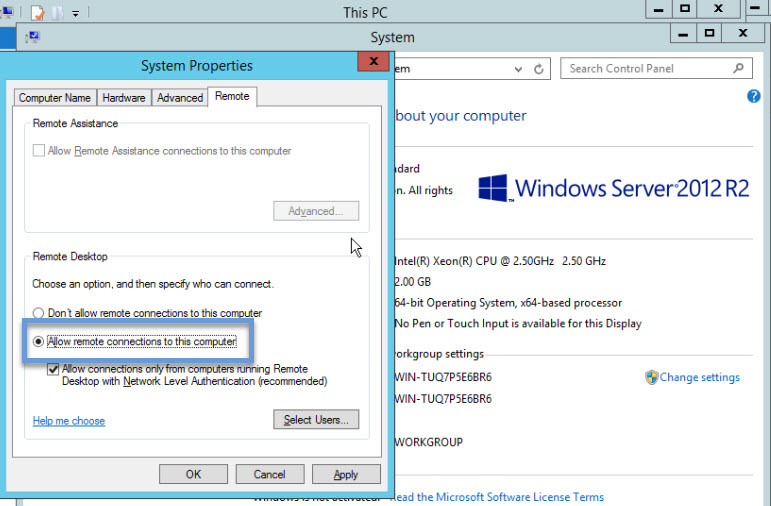Image resolution: width=771 pixels, height=506 pixels.
Task: Click the shield icon next to Change settings
Action: (x=651, y=377)
